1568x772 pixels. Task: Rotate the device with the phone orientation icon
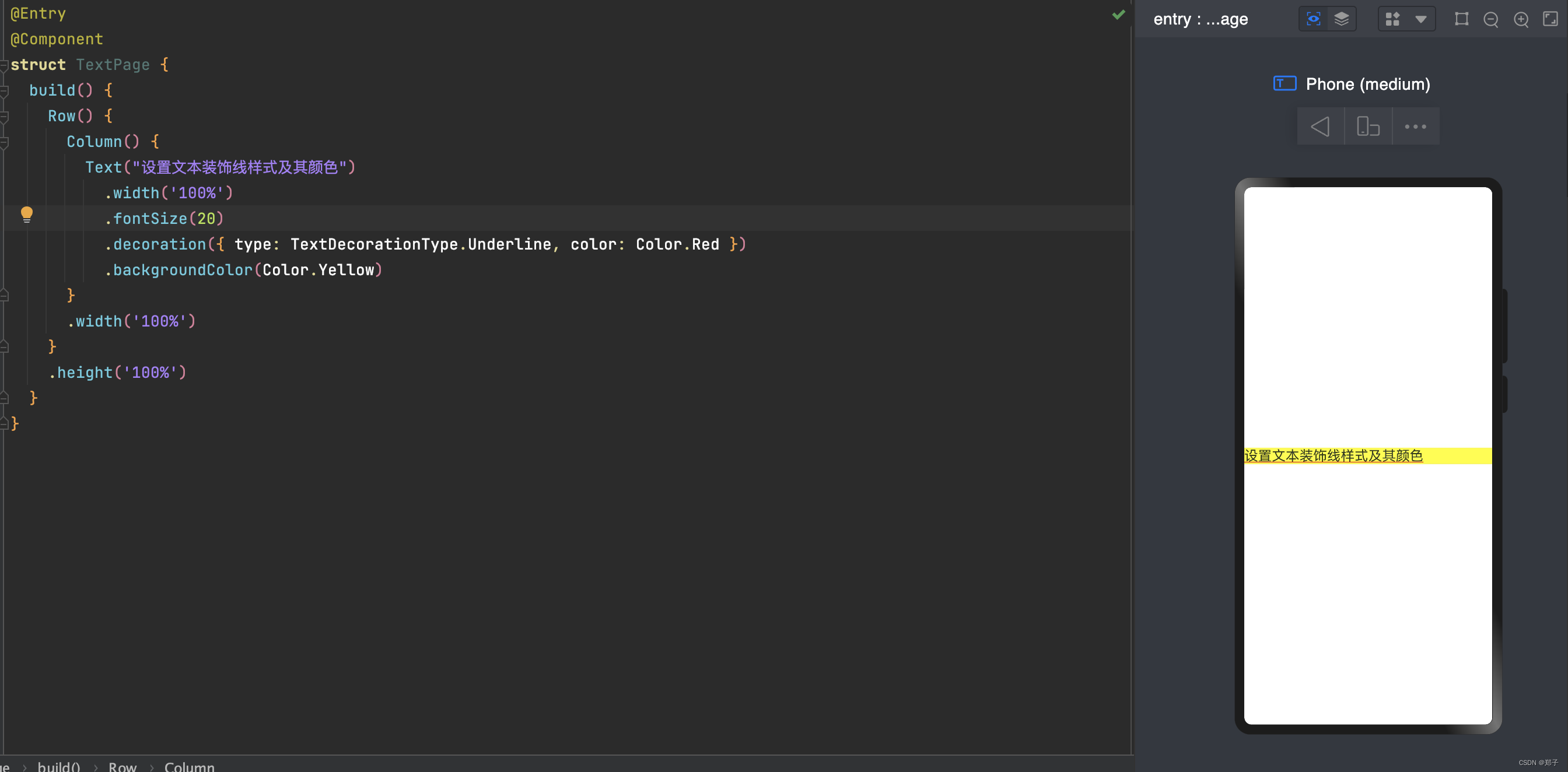tap(1368, 127)
